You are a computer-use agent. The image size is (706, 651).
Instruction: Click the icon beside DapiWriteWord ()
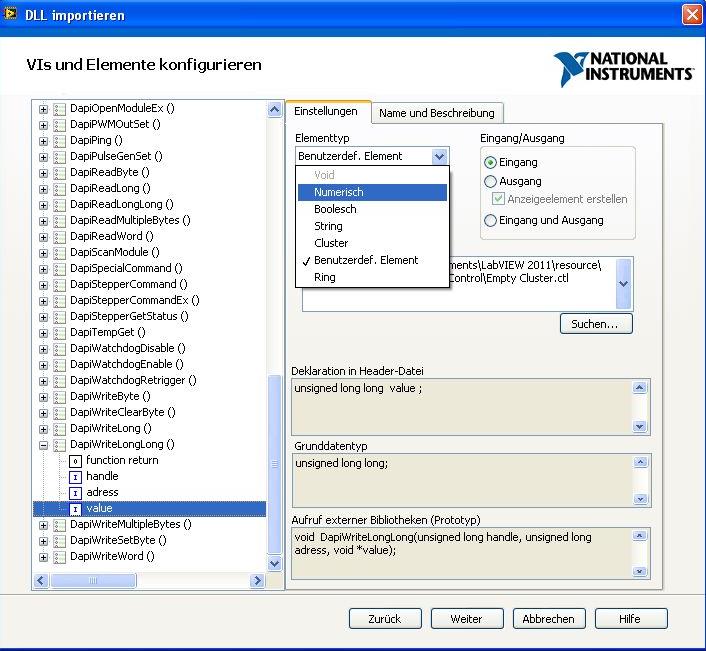coord(60,556)
